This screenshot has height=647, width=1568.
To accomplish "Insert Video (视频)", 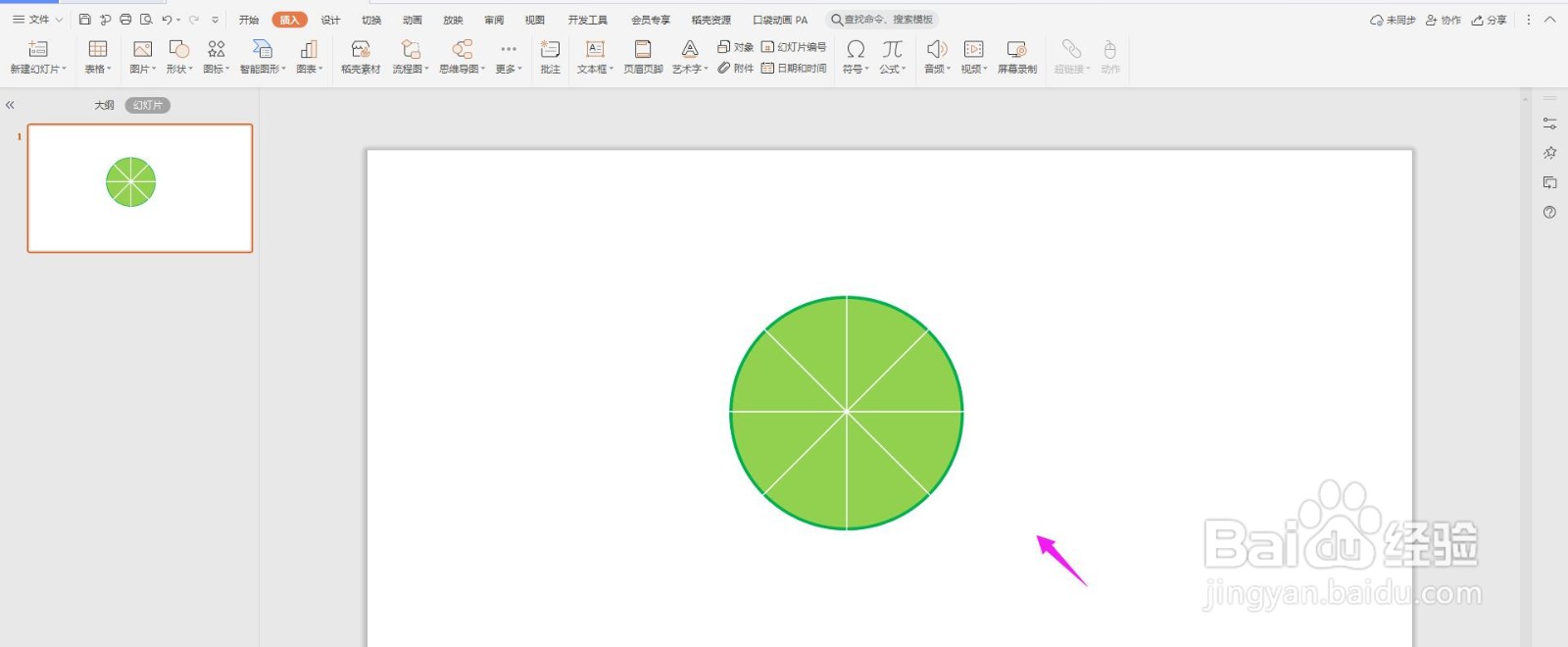I will (x=973, y=57).
